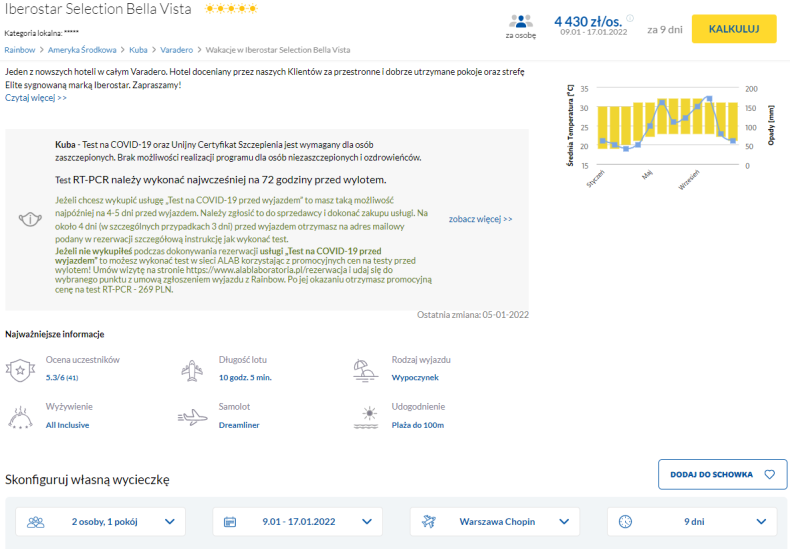The width and height of the screenshot is (790, 549).
Task: Click the airplane flight length icon
Action: (192, 371)
